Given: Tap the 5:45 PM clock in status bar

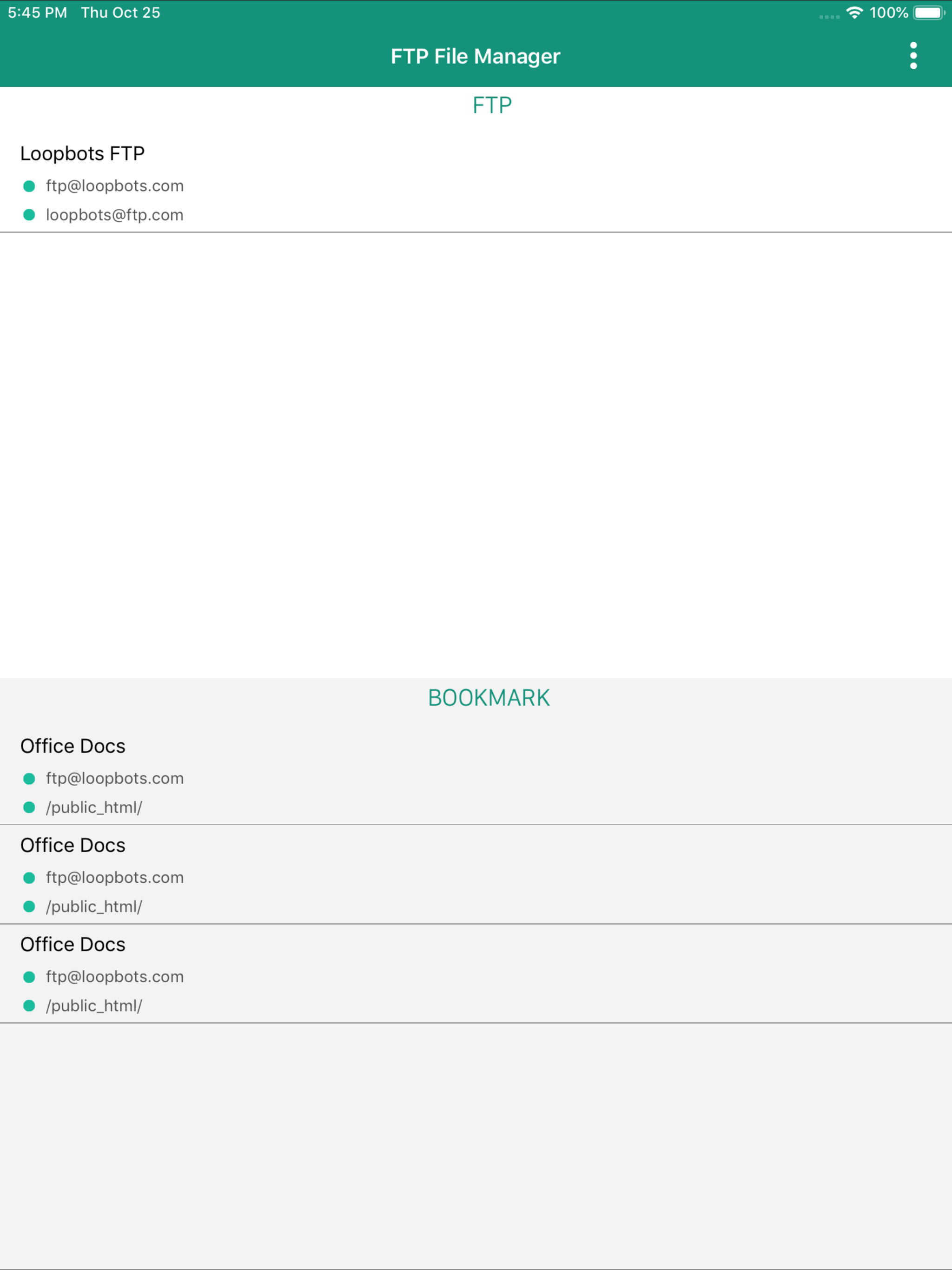Looking at the screenshot, I should click(x=37, y=13).
